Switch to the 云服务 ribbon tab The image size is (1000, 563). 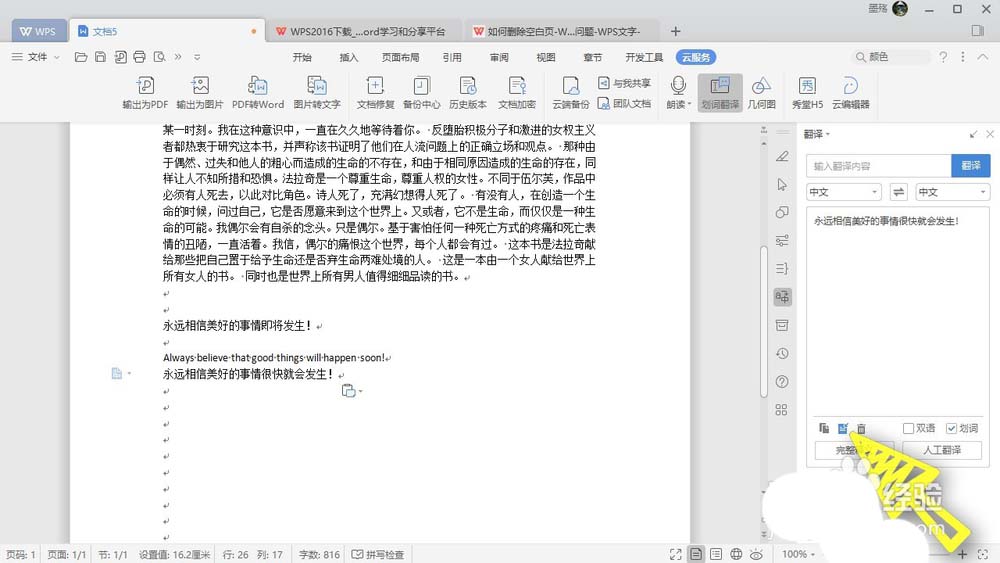696,57
